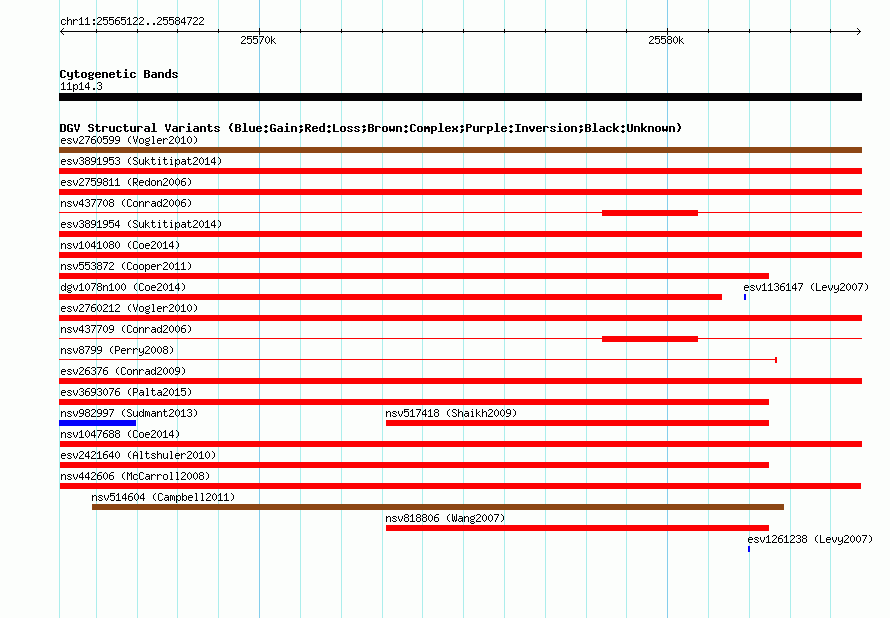The height and width of the screenshot is (618, 890).
Task: Click the chr11:25565122..25584722 region label
Action: (x=132, y=22)
